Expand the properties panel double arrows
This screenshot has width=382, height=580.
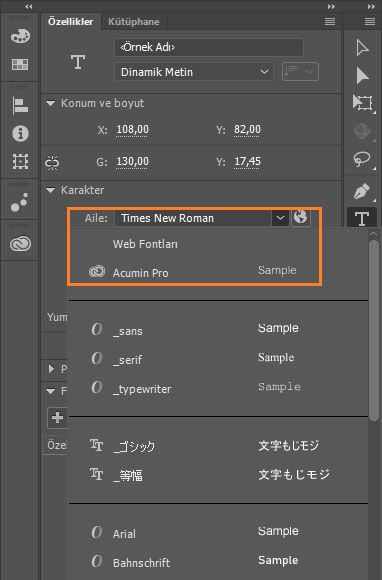click(x=331, y=6)
